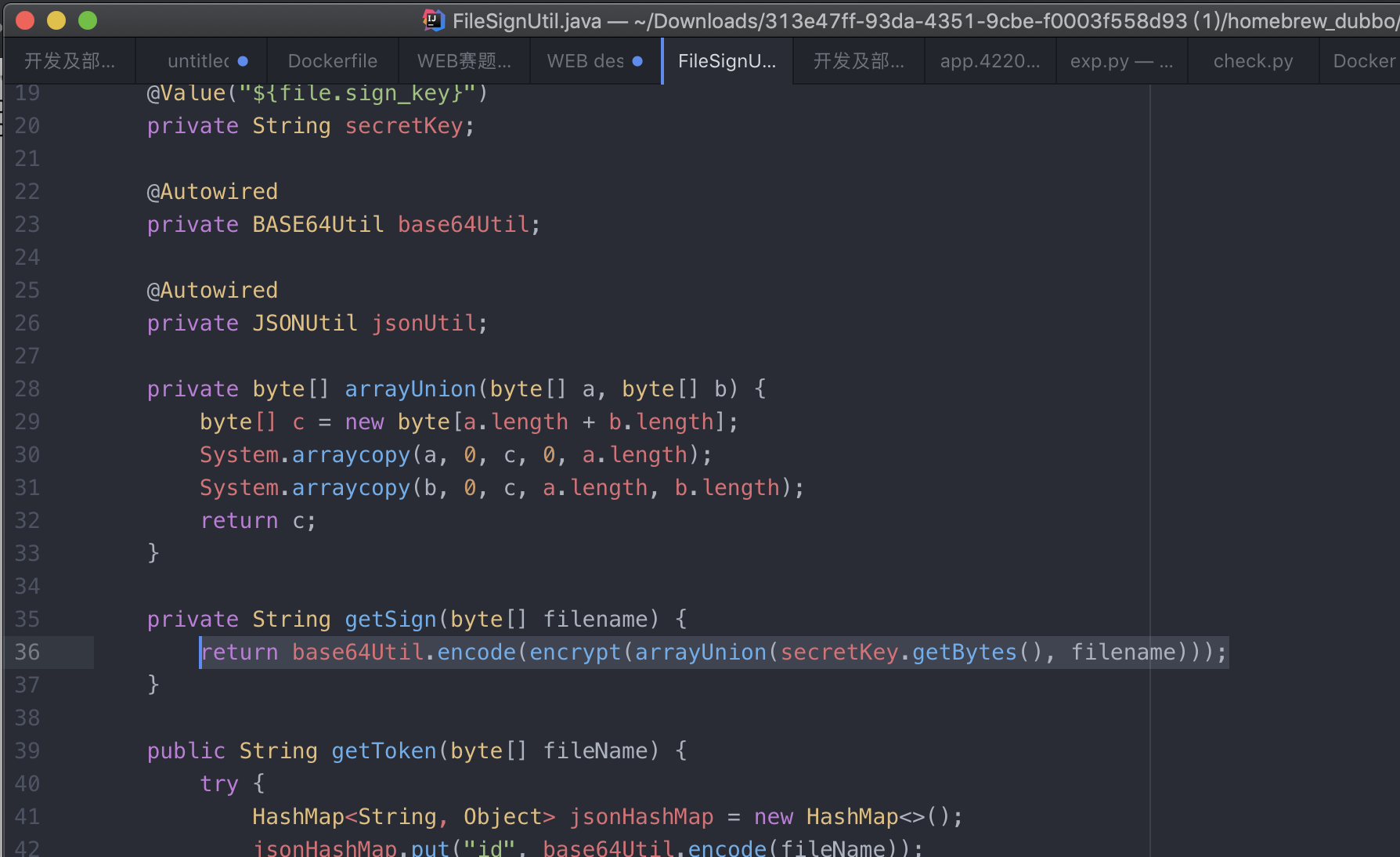Switch to the Dockerfile tab
The width and height of the screenshot is (1400, 857).
[332, 61]
